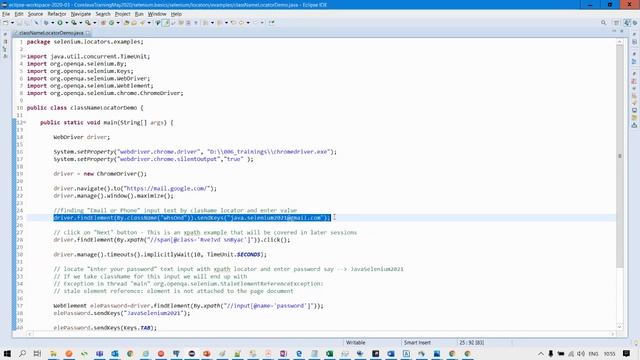Click the Console view icon in right trim
Image resolution: width=640 pixels, height=360 pixels.
(x=634, y=110)
